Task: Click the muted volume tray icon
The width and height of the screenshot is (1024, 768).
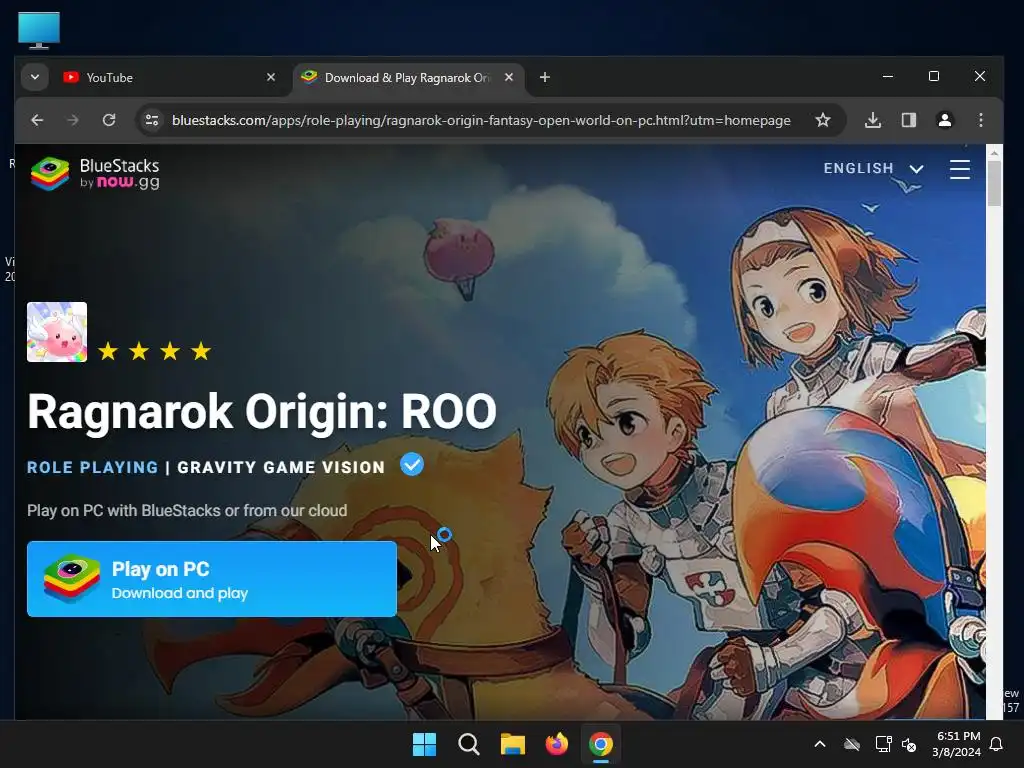Action: pos(909,744)
